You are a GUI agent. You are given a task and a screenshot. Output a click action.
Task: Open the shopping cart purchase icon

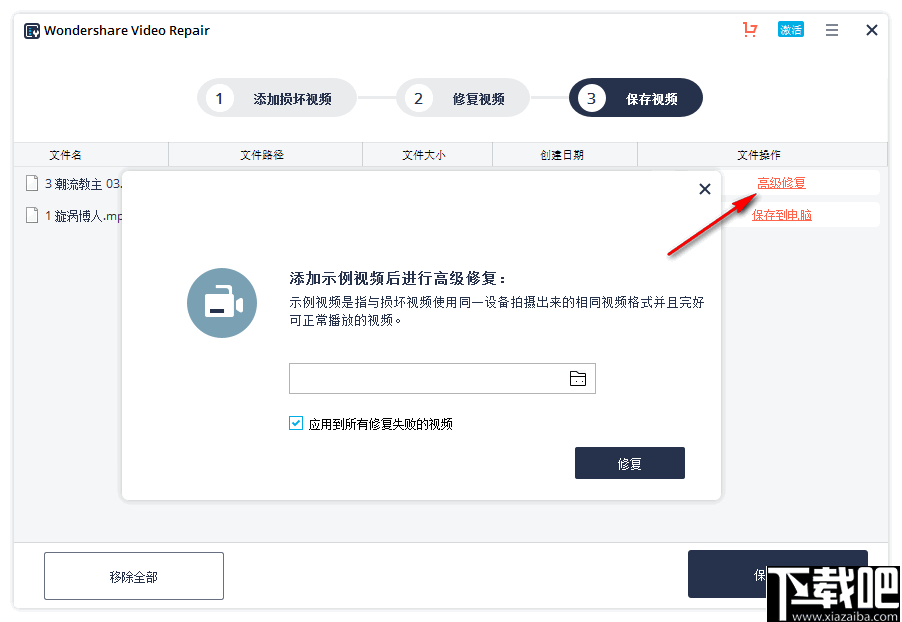(750, 30)
